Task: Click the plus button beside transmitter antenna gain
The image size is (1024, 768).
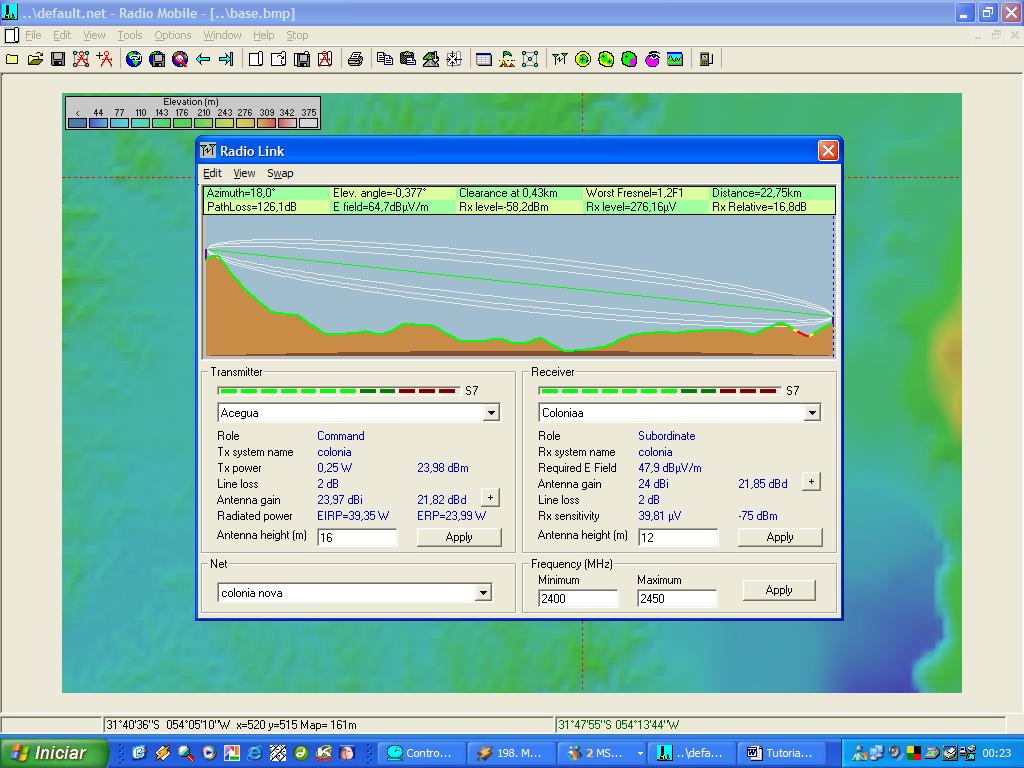Action: 490,498
